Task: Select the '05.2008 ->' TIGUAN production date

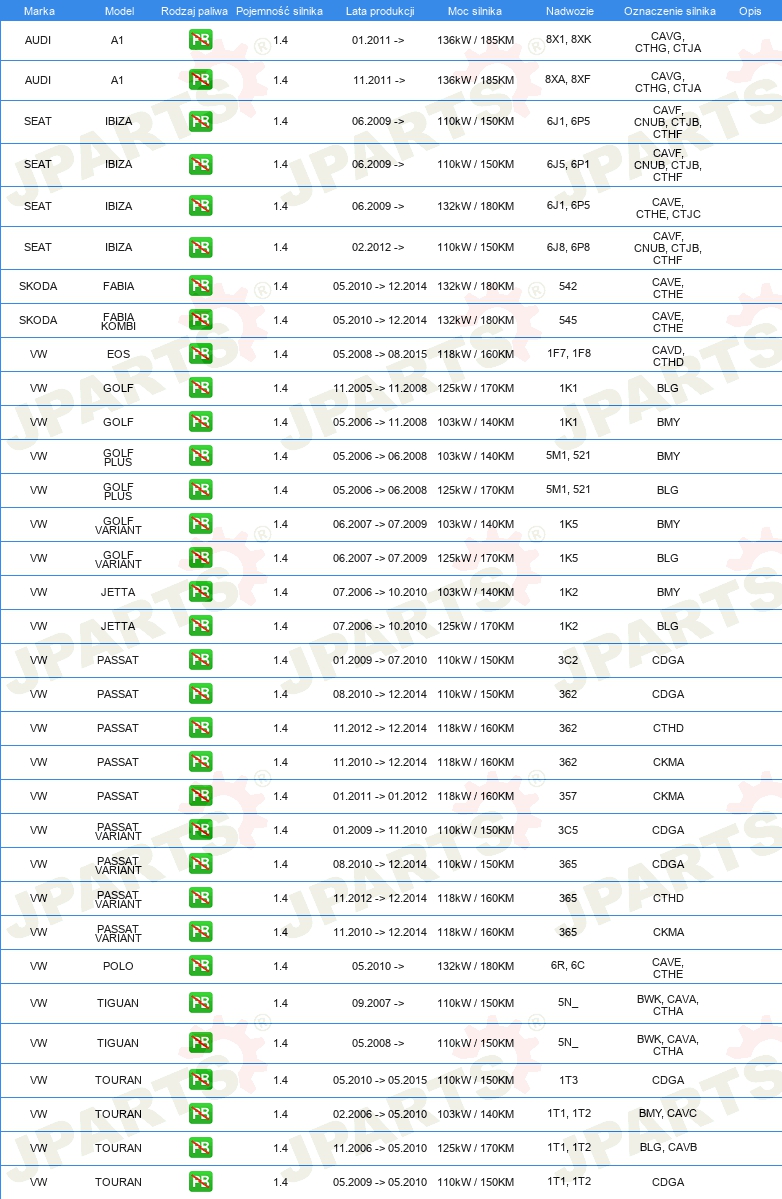Action: click(378, 1043)
